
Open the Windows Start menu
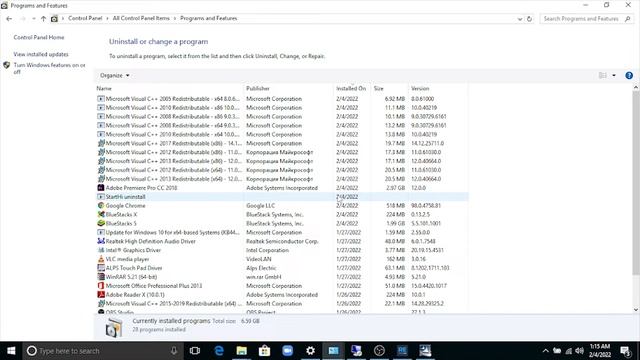pos(11,351)
